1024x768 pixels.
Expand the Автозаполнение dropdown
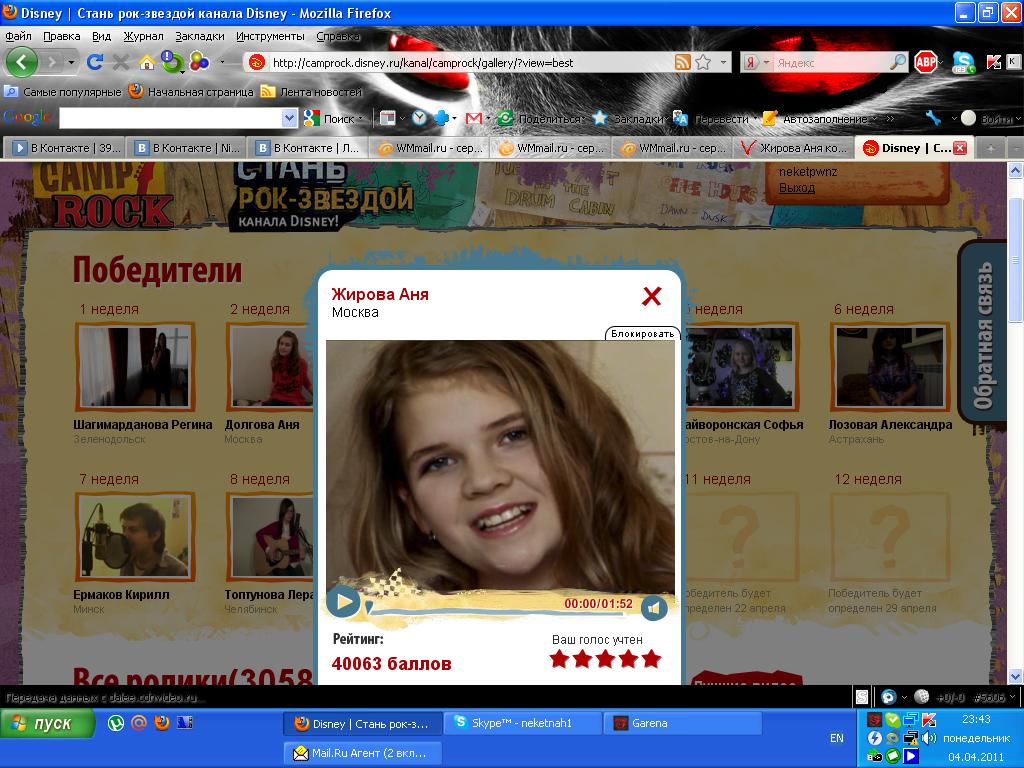coord(873,118)
